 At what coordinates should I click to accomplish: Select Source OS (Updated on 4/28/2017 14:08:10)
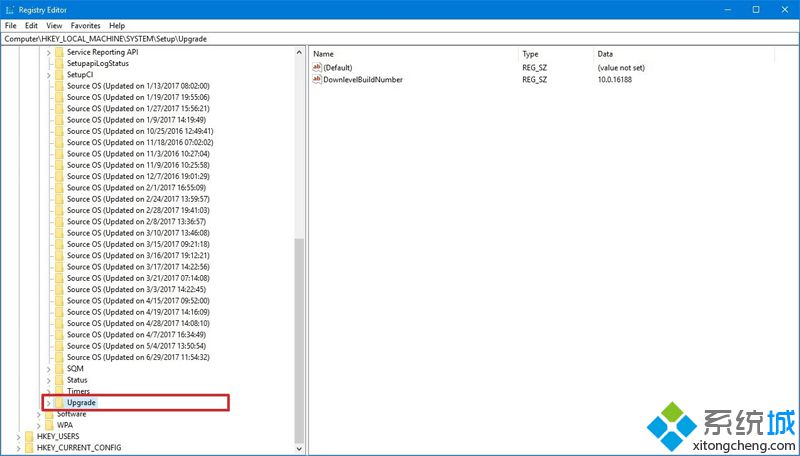click(x=138, y=323)
